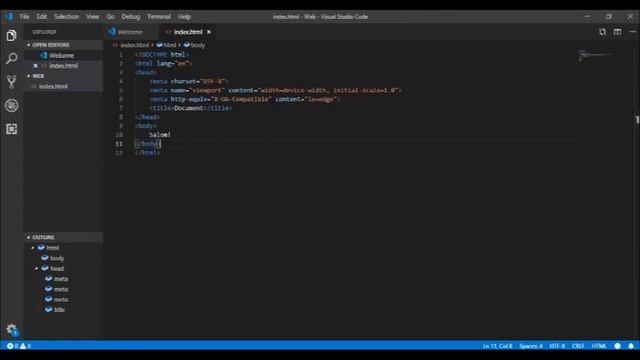Open the Manage gear icon
The height and width of the screenshot is (360, 640).
click(x=11, y=329)
